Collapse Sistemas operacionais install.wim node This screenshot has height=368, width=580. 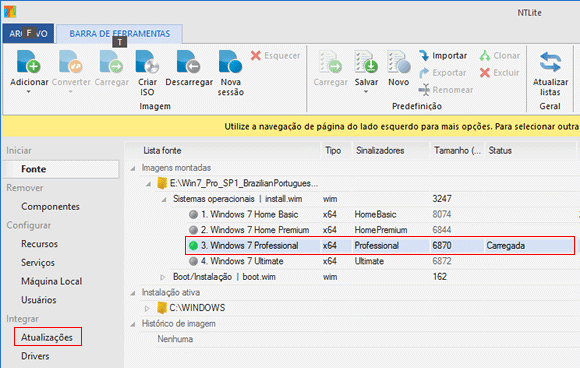pyautogui.click(x=164, y=199)
